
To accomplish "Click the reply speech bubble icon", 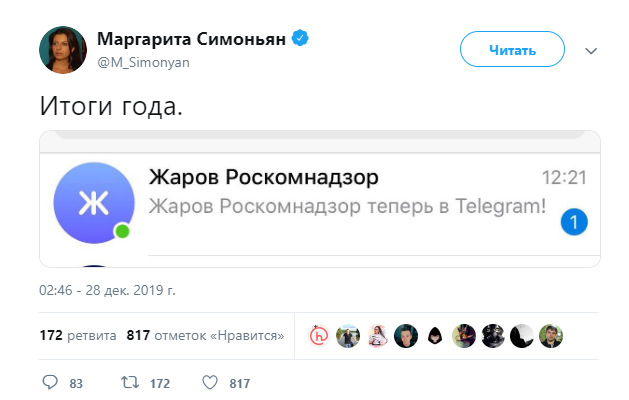I will tap(51, 382).
